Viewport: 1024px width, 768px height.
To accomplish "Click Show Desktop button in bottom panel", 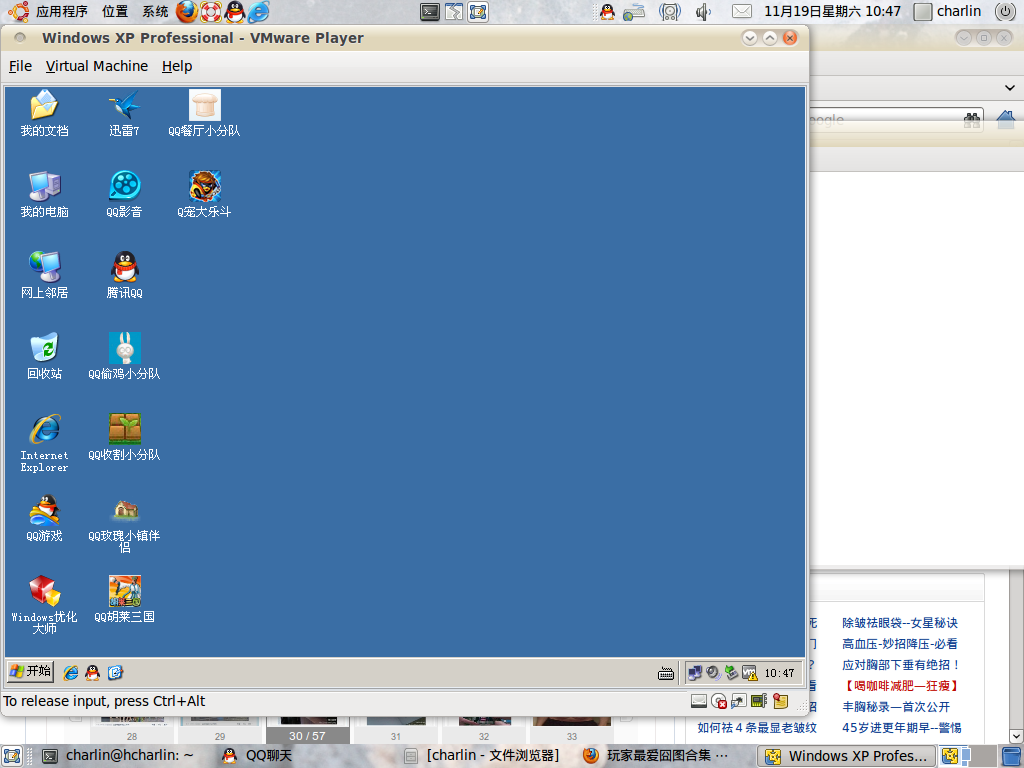I will tap(12, 756).
